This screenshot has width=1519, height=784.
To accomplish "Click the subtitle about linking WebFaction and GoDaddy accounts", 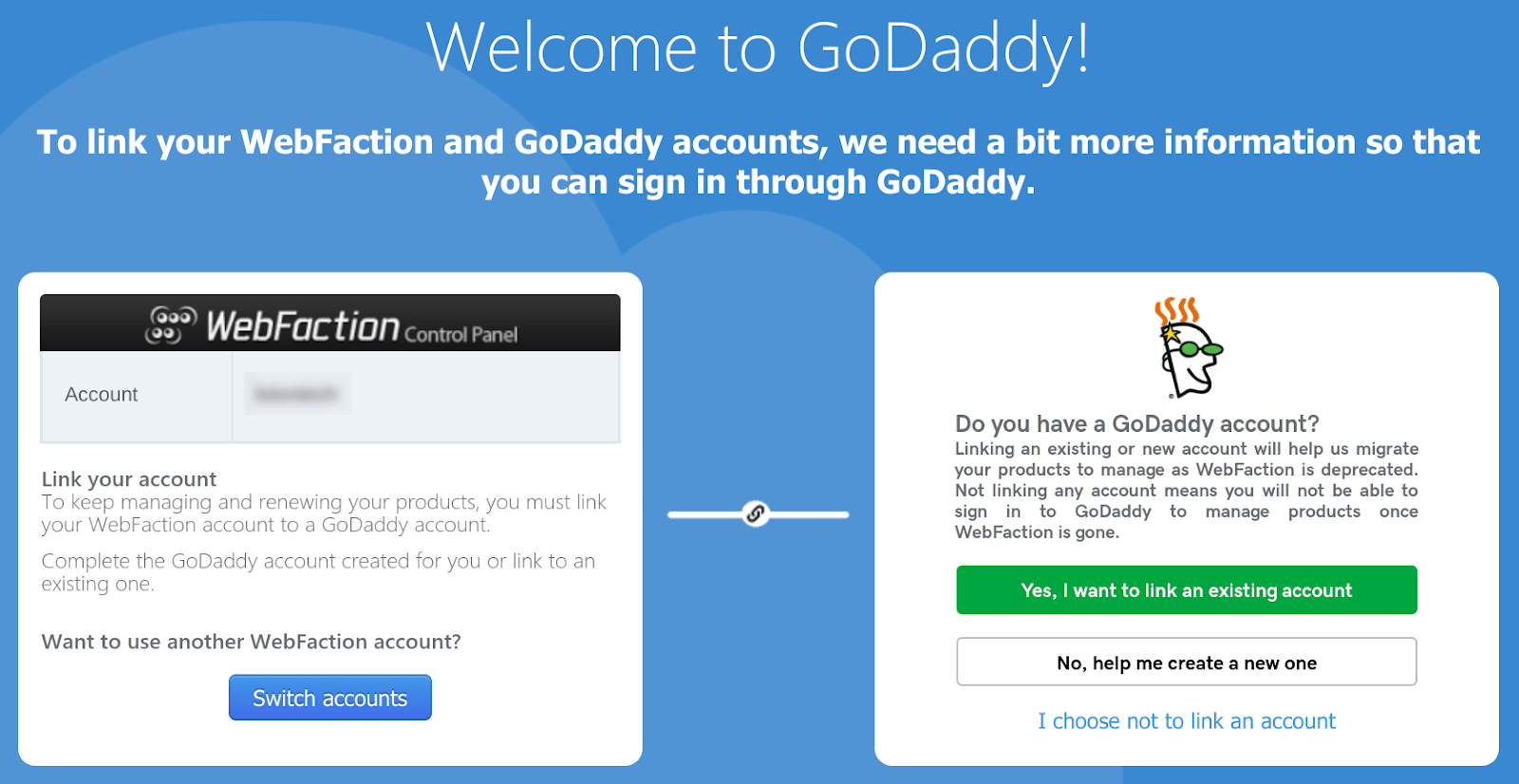I will 759,161.
